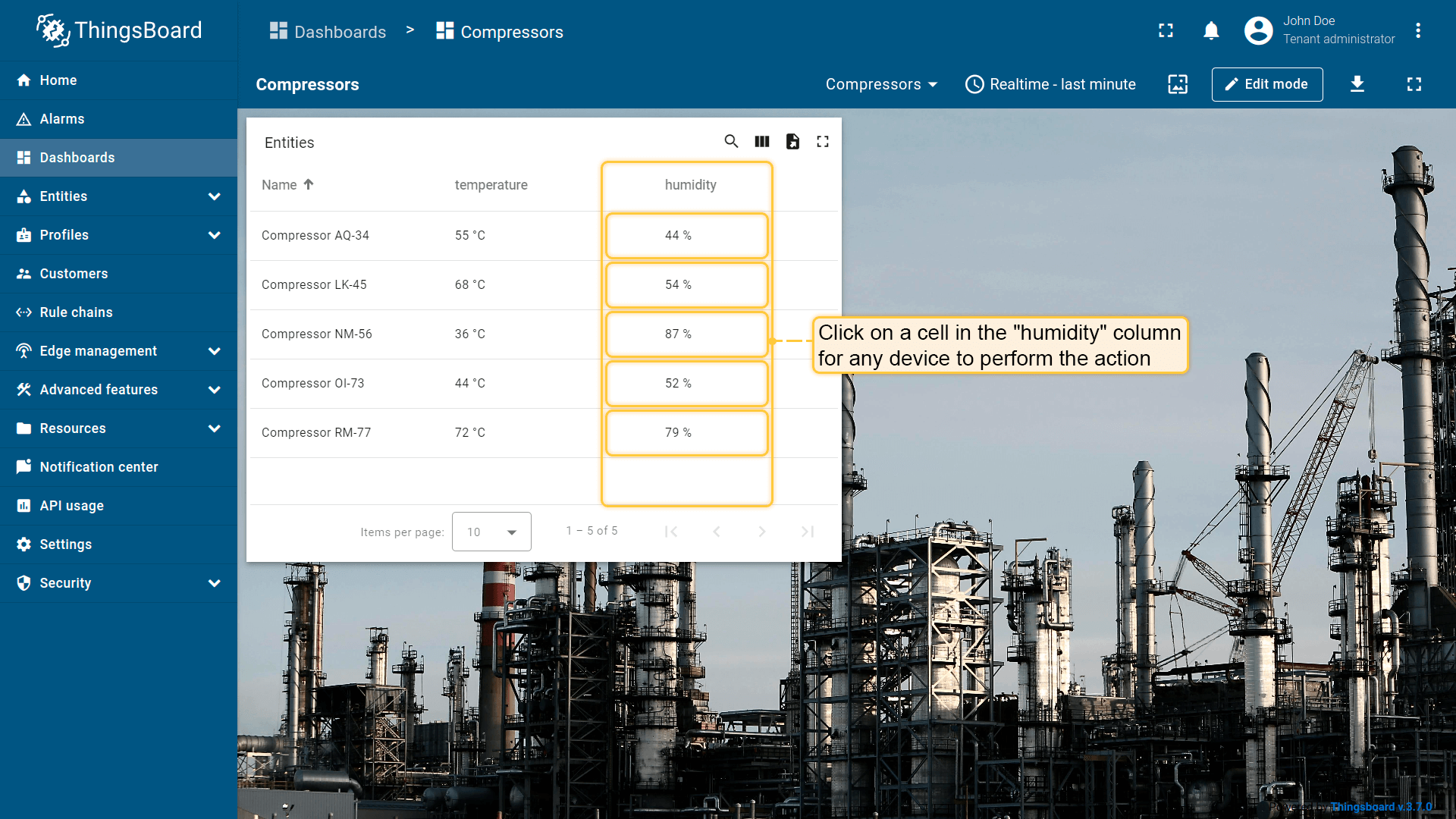This screenshot has height=819, width=1456.
Task: Open user account three-dot menu
Action: [1417, 31]
